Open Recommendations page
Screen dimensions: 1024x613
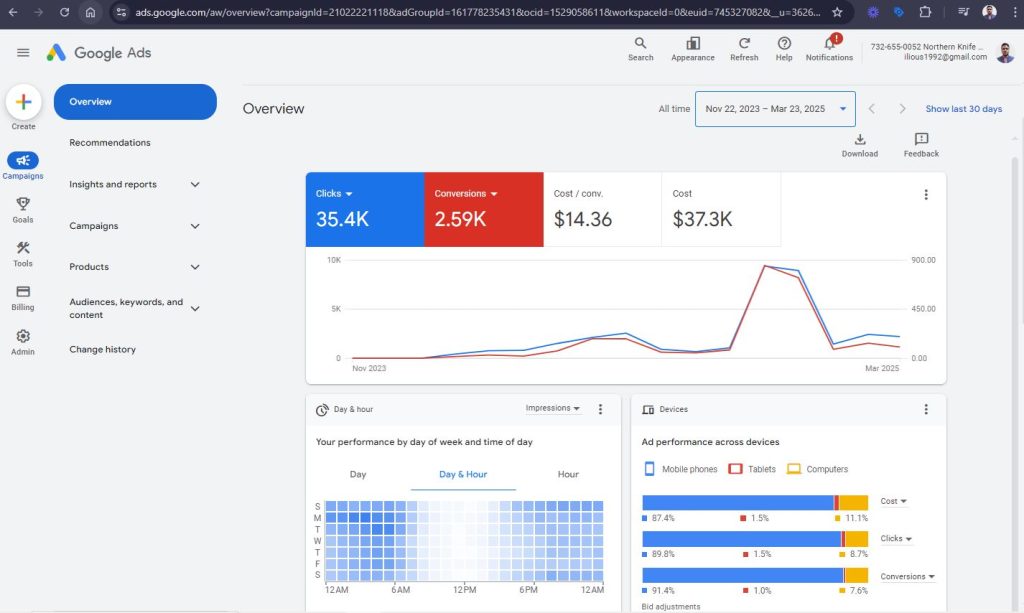point(110,143)
